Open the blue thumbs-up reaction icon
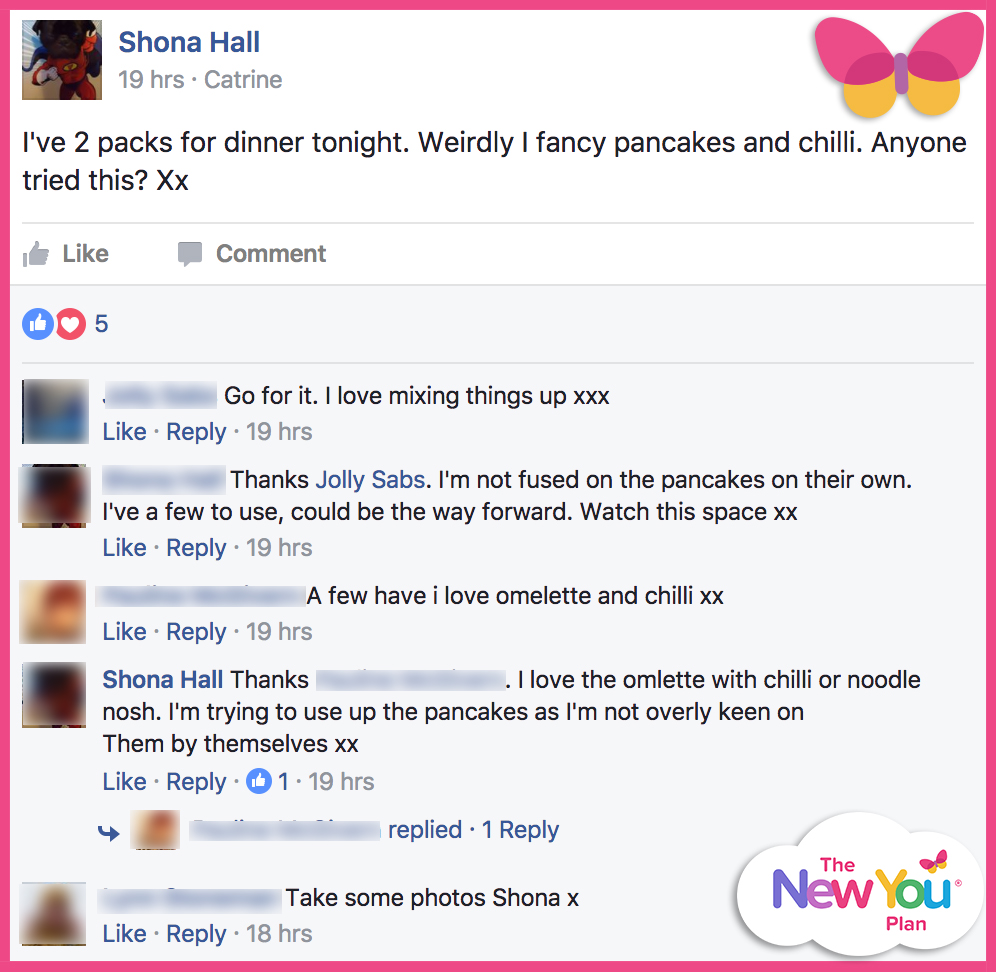 click(38, 324)
